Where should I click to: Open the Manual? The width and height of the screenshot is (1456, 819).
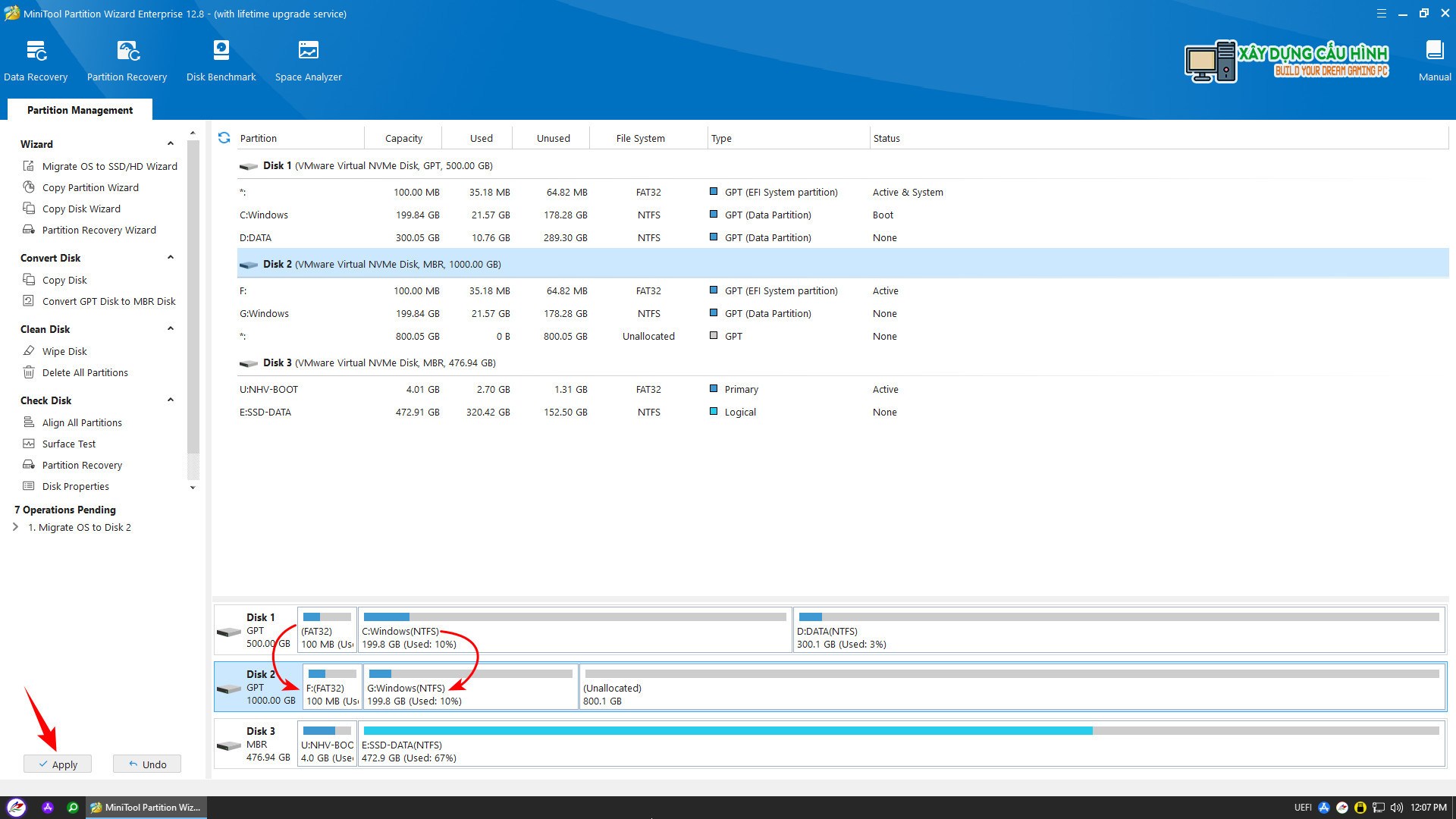(1435, 61)
